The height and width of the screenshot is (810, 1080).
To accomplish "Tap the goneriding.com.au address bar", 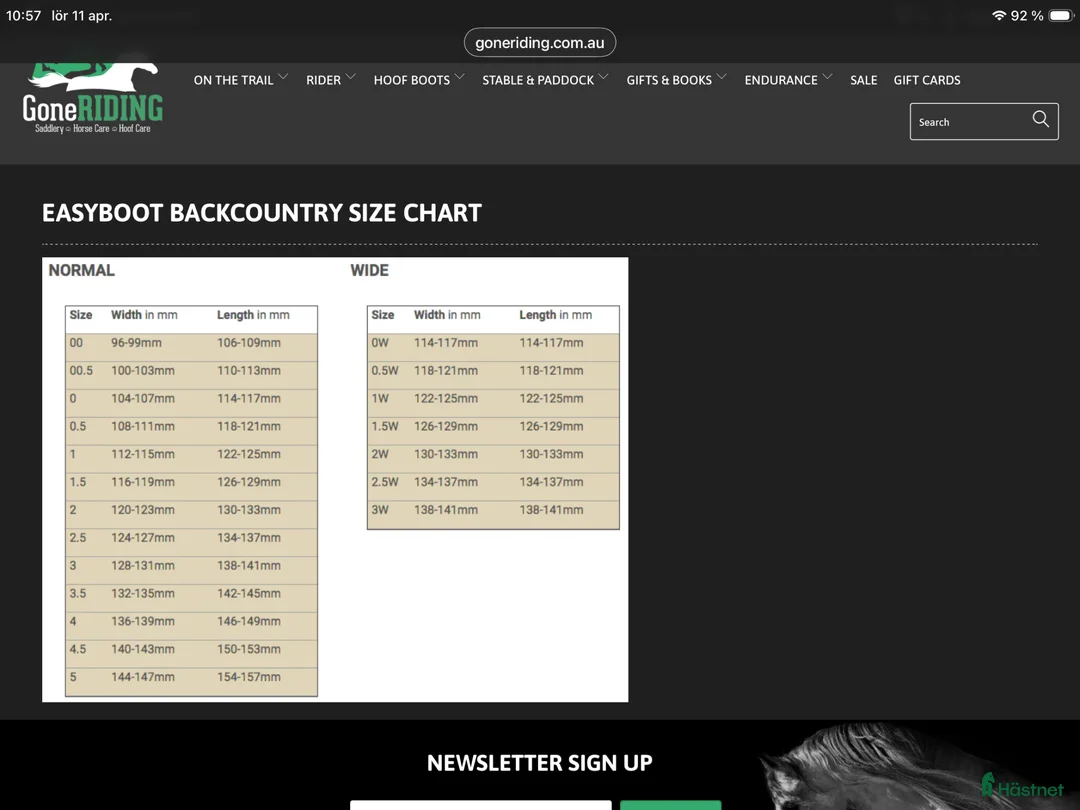I will tap(540, 43).
